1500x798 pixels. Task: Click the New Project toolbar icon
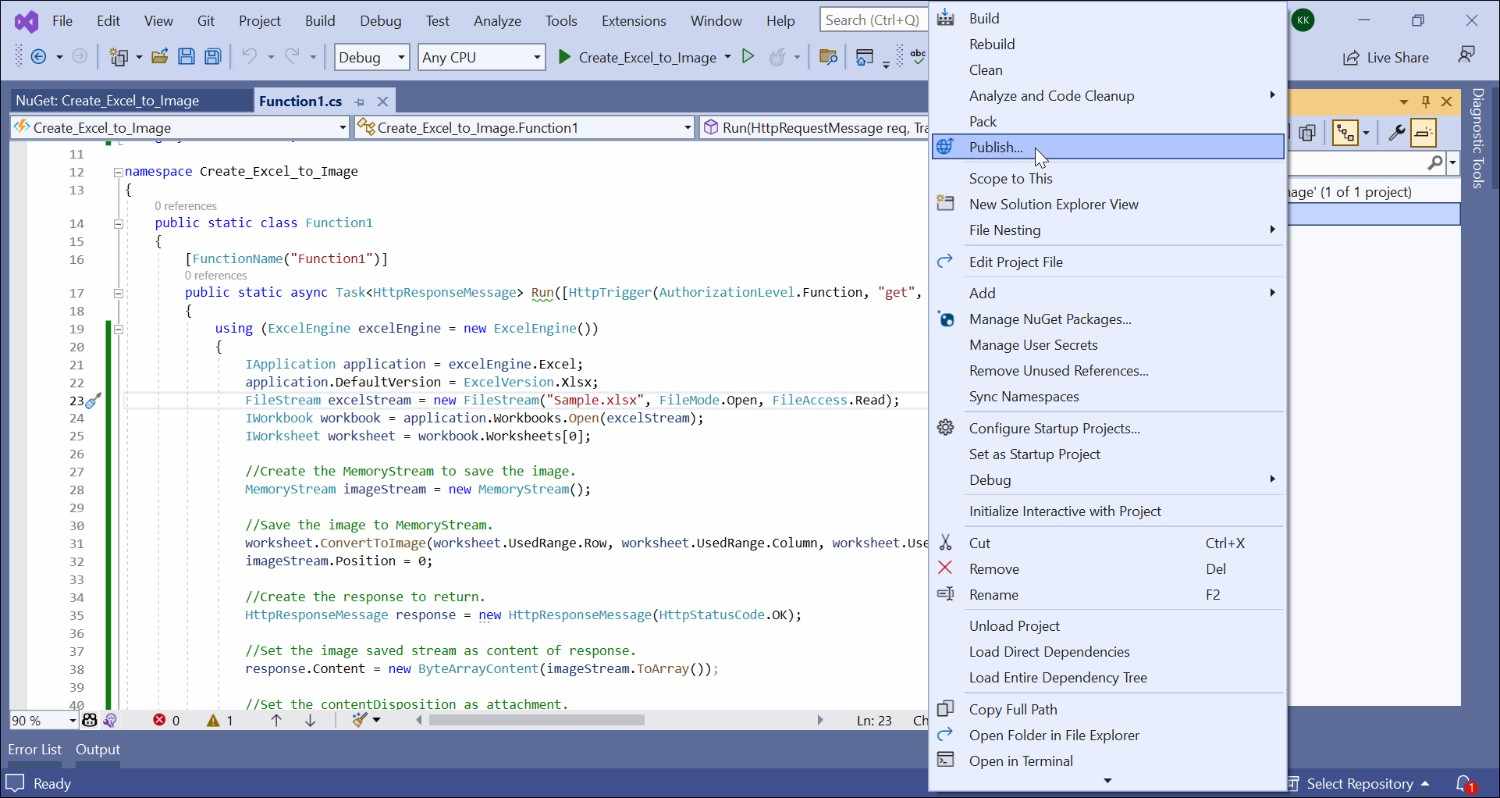tap(119, 57)
